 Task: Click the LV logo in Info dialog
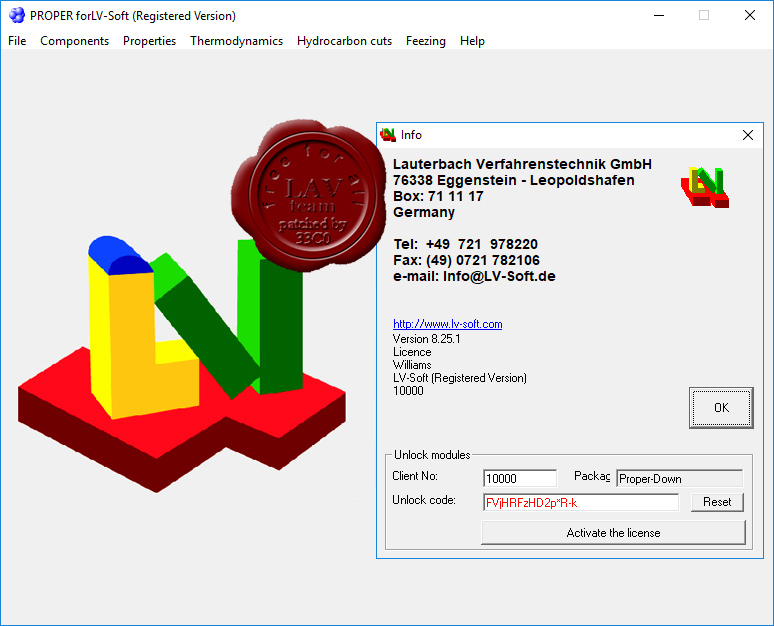tap(705, 187)
